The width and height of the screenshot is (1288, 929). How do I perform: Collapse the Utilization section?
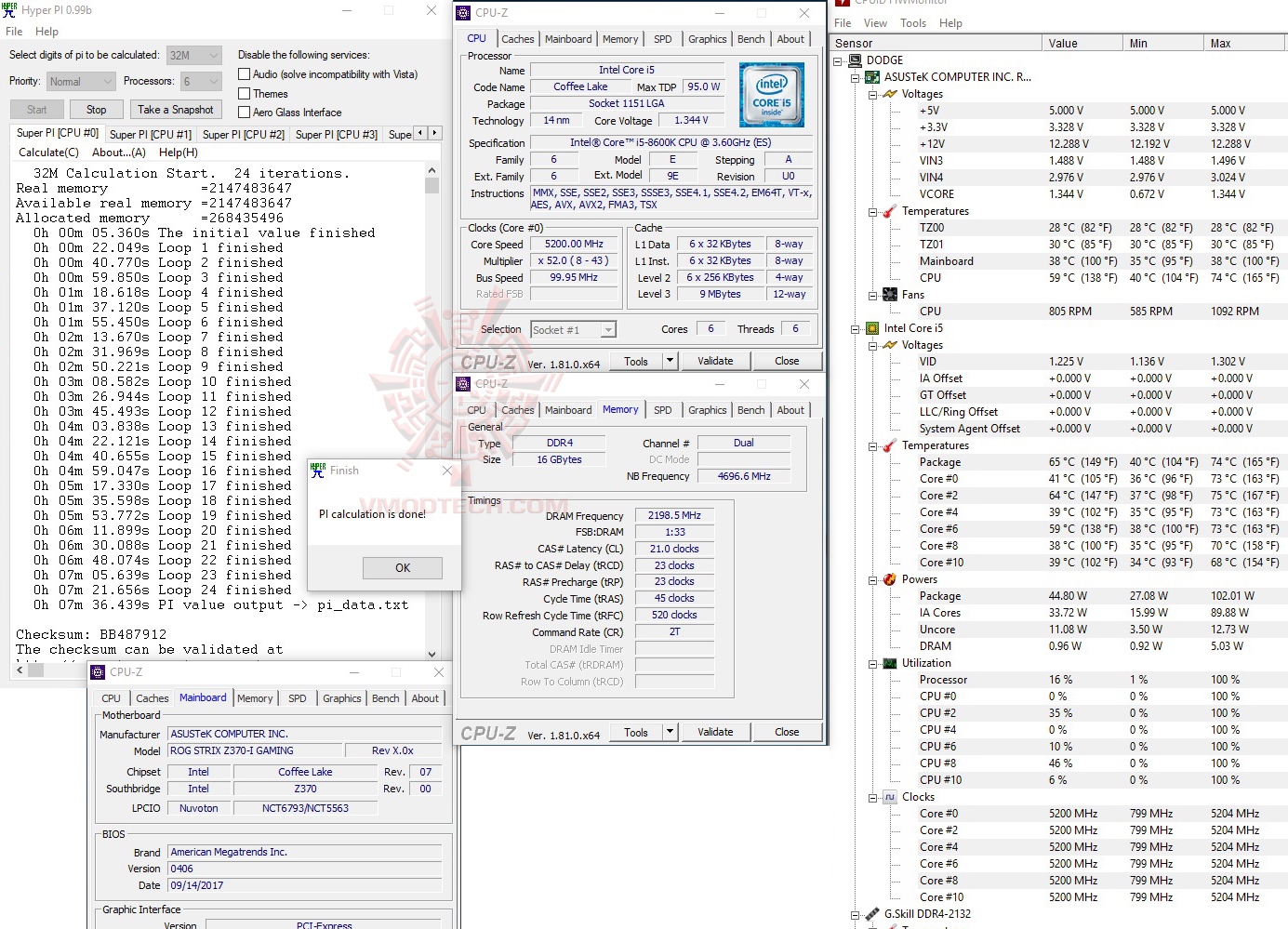tap(873, 663)
